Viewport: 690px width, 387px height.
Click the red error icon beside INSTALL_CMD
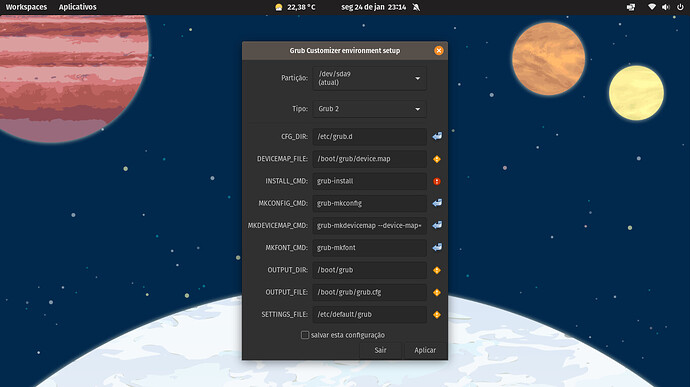coord(437,181)
